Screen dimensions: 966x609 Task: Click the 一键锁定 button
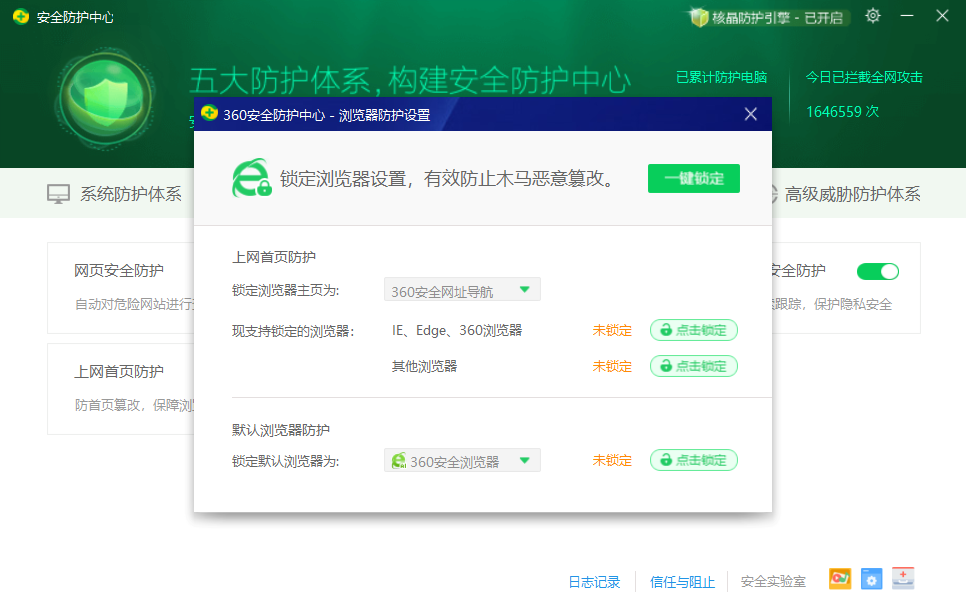pos(694,179)
